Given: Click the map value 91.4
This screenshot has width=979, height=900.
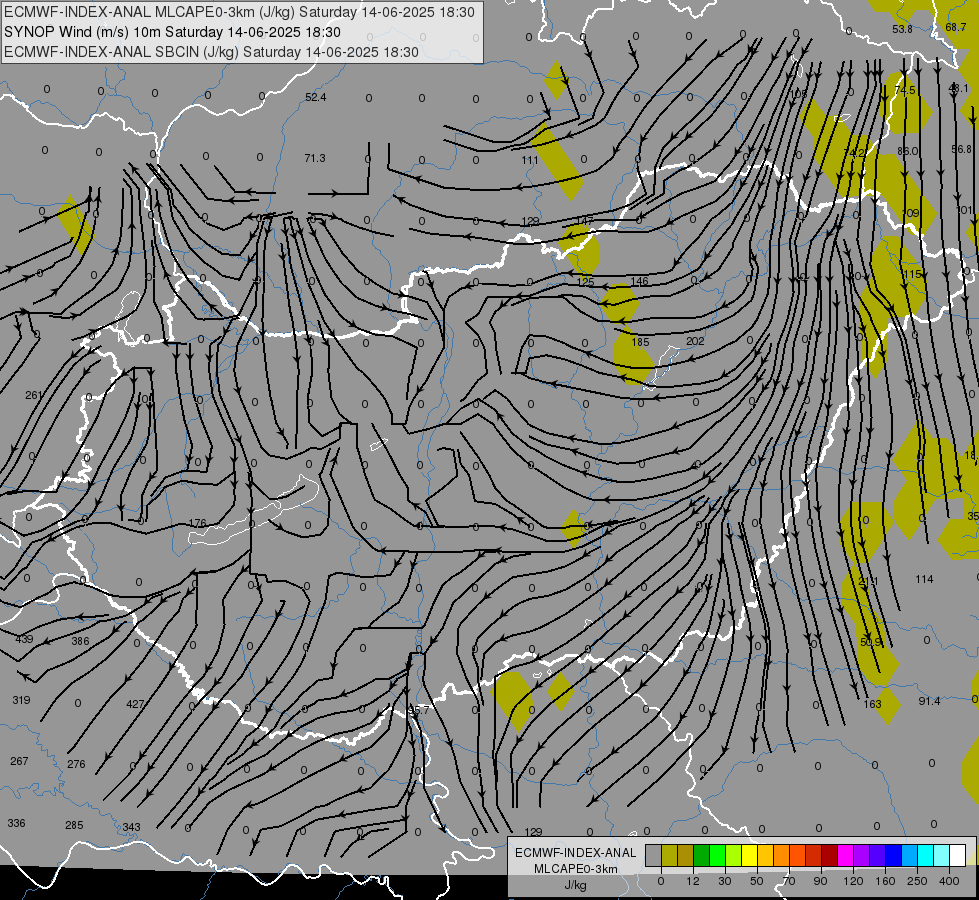Looking at the screenshot, I should point(929,701).
